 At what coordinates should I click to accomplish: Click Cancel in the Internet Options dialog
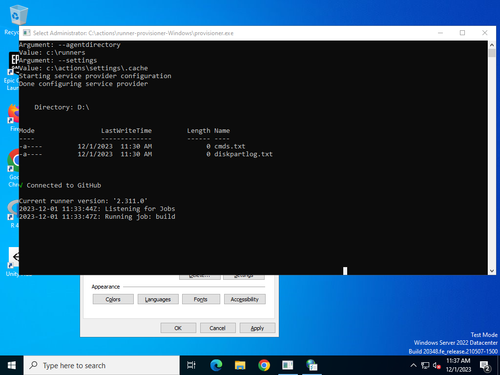218,328
